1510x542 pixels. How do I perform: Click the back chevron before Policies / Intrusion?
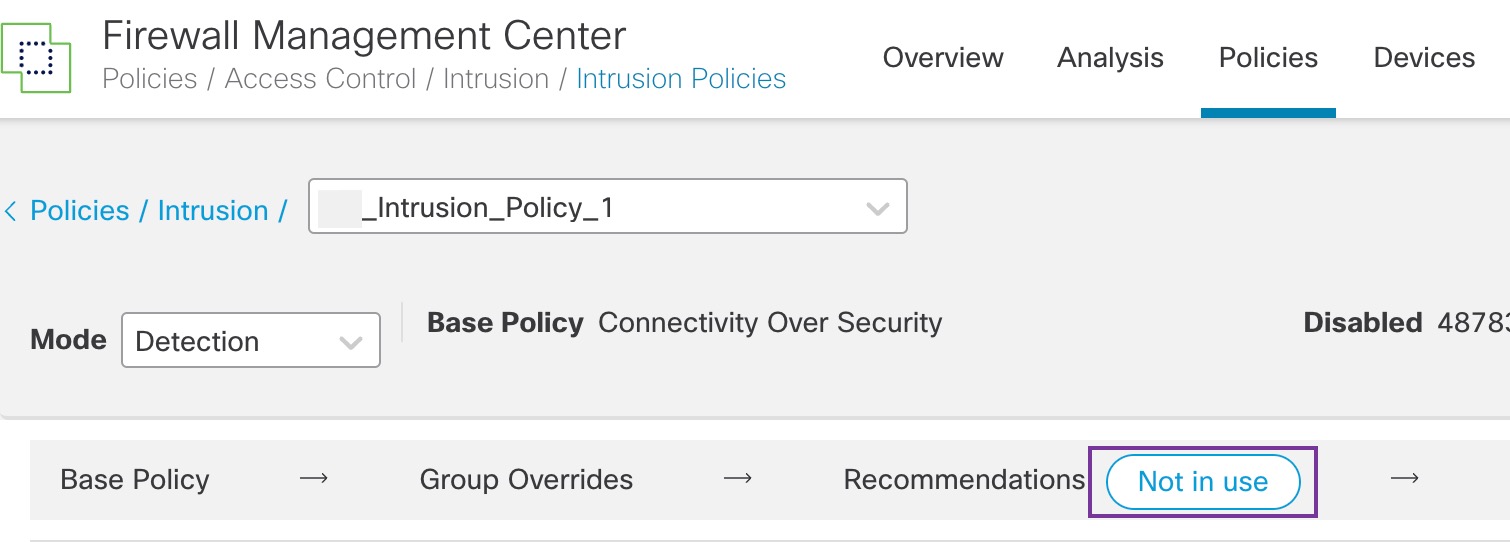point(11,211)
